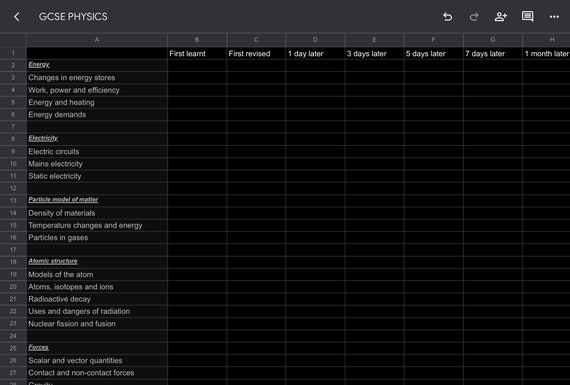The height and width of the screenshot is (385, 570).
Task: Select 'Scalar and vector quantities' cell
Action: tap(97, 361)
